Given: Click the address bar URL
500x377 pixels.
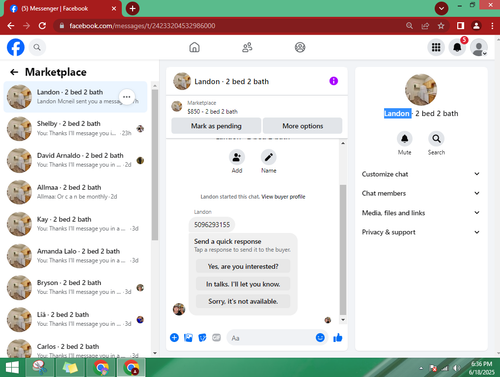Looking at the screenshot, I should pos(142,26).
